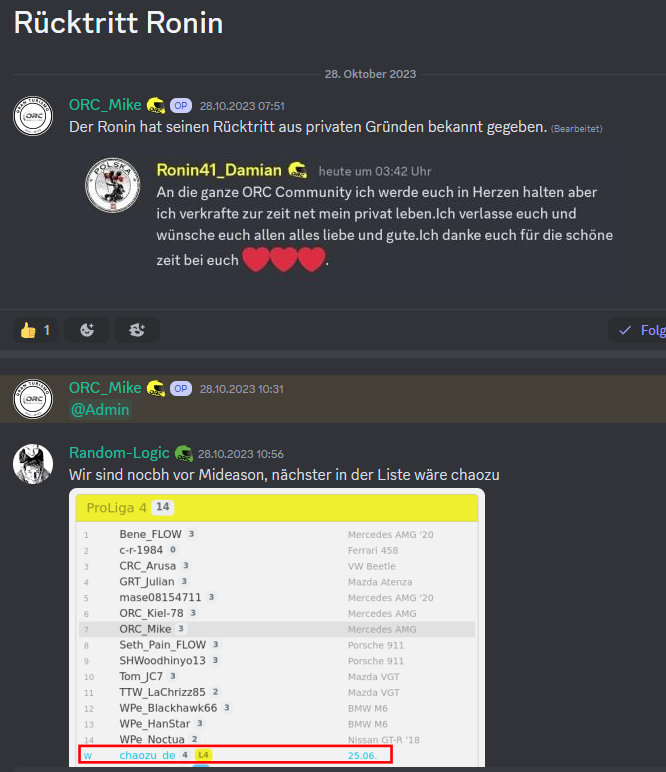The height and width of the screenshot is (772, 666).
Task: Click the 28.10.2023 10:56 timestamp
Action: [241, 454]
